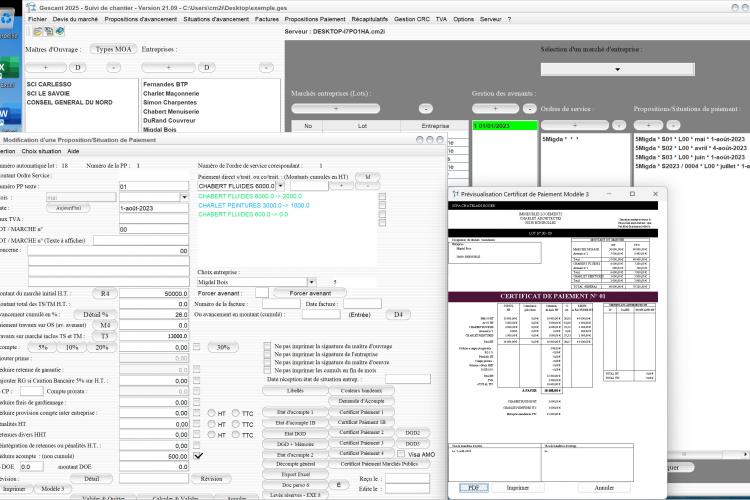Image resolution: width=750 pixels, height=500 pixels.
Task: Click the Numéro PP texte field containing 01
Action: point(154,187)
